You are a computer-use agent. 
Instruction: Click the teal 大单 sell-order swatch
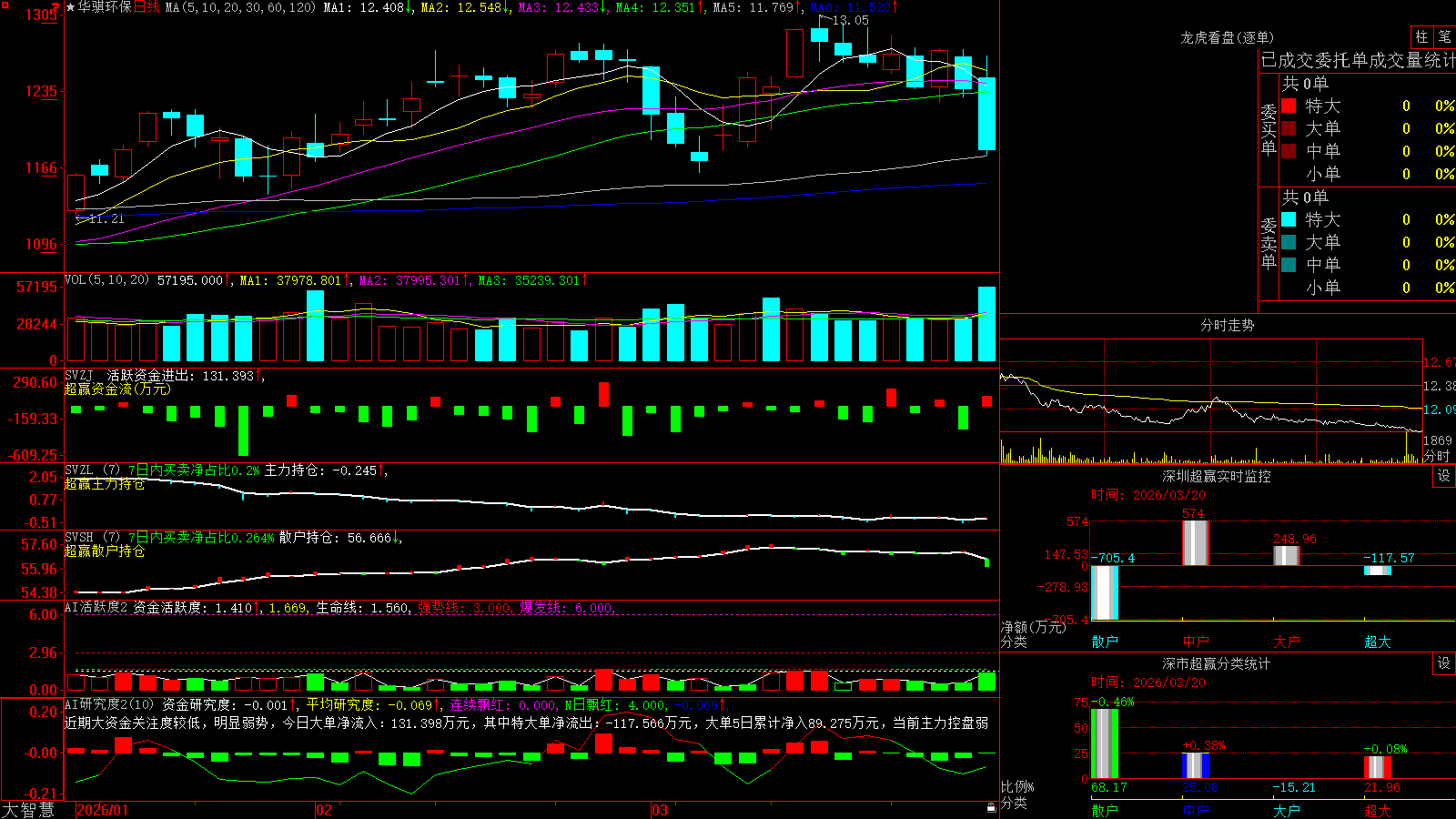tap(1289, 242)
